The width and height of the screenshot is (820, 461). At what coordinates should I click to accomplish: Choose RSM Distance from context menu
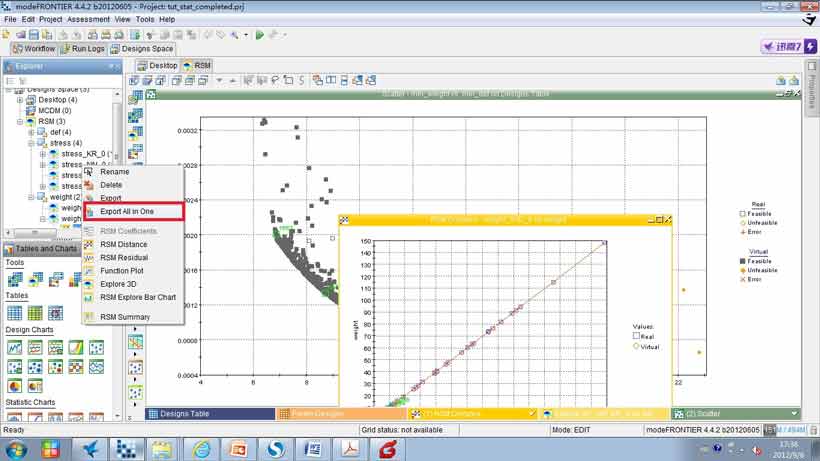pyautogui.click(x=133, y=244)
